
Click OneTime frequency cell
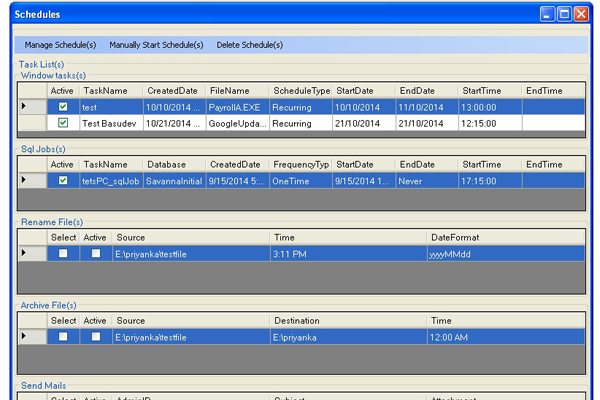(x=301, y=181)
